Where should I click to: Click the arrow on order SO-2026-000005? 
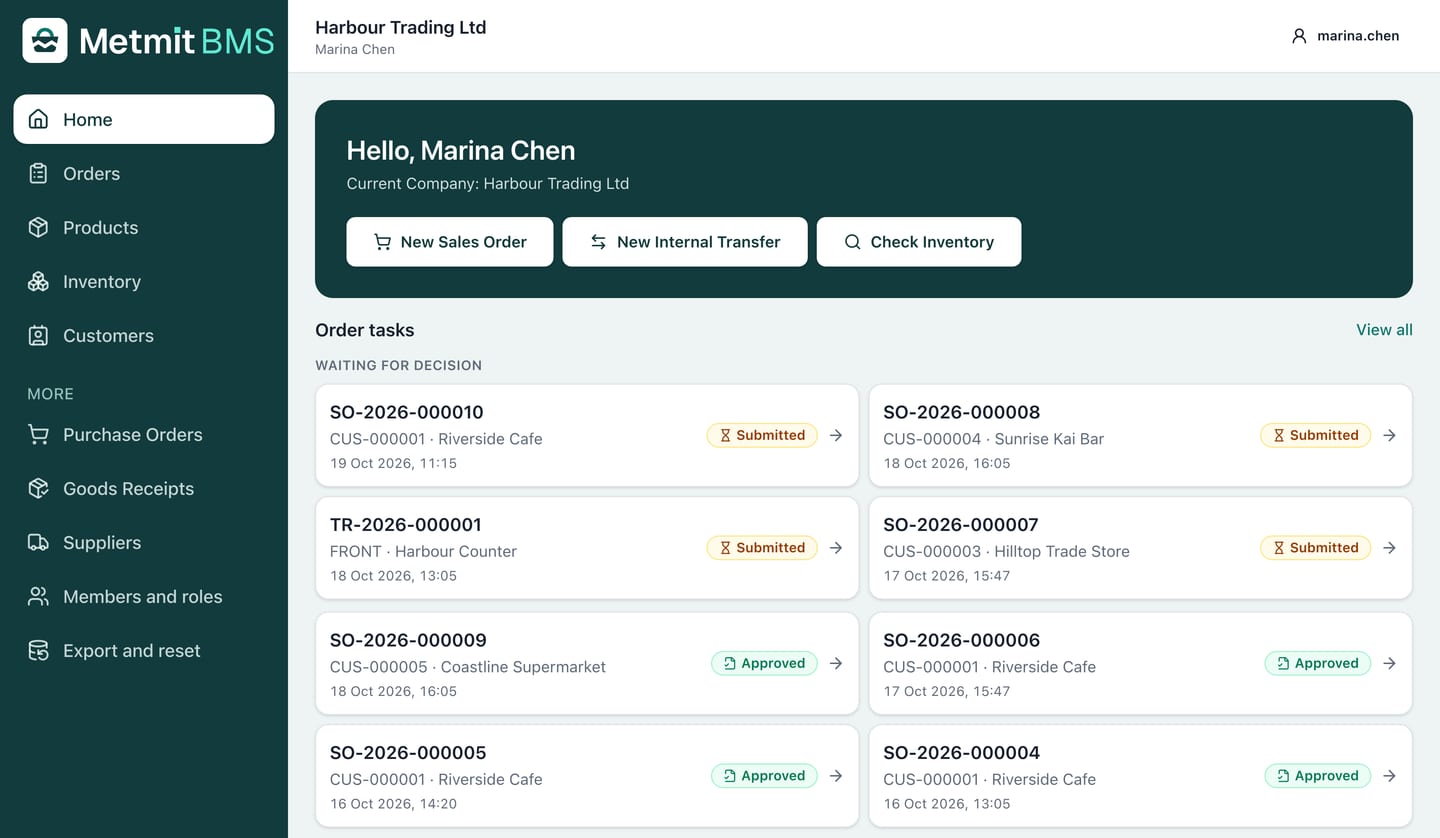[836, 775]
